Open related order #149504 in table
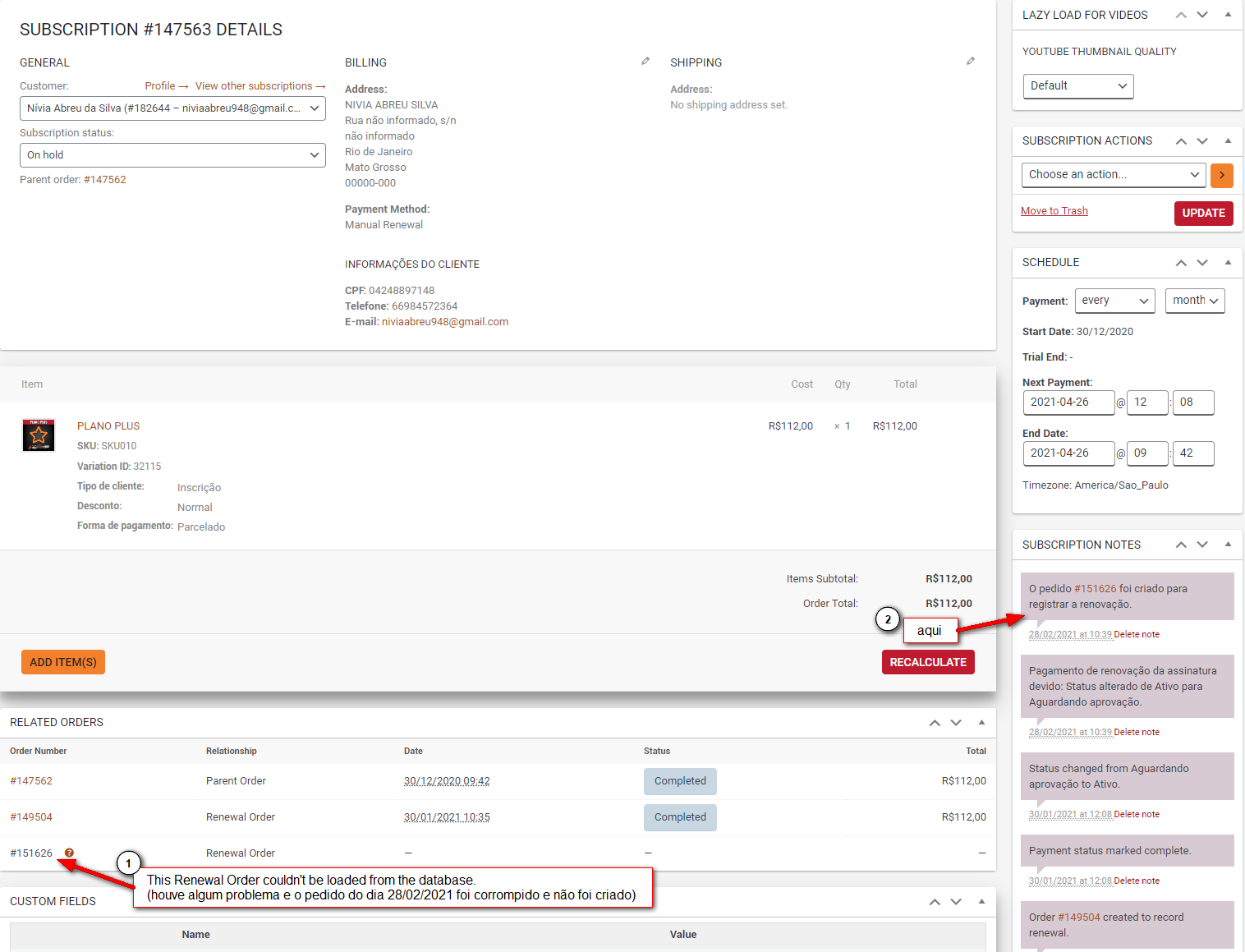Image resolution: width=1245 pixels, height=952 pixels. (x=31, y=817)
